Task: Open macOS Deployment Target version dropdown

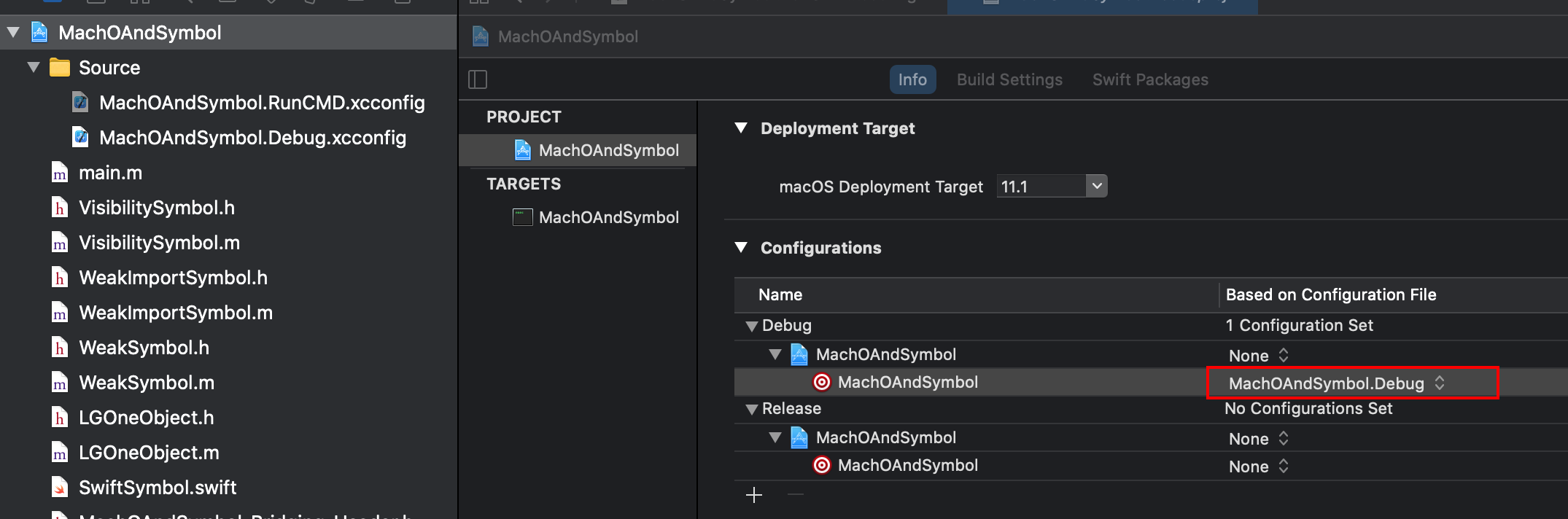Action: 1097,186
